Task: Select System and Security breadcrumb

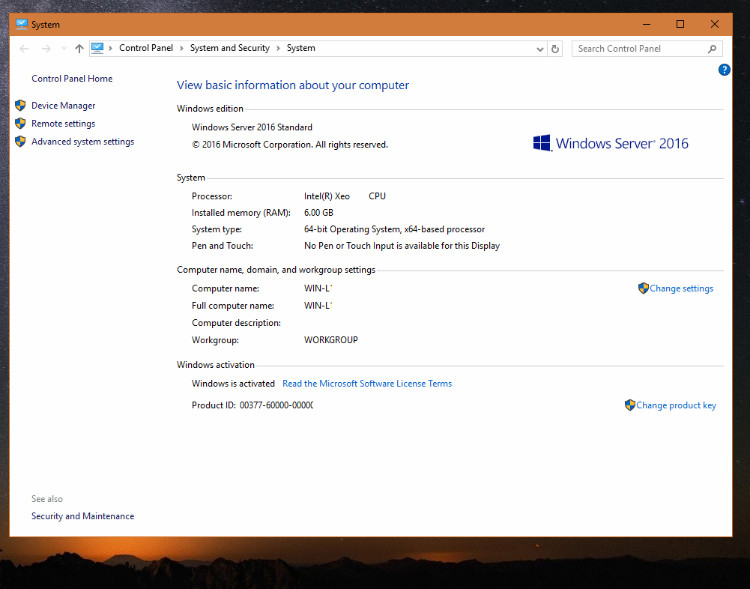Action: (230, 48)
